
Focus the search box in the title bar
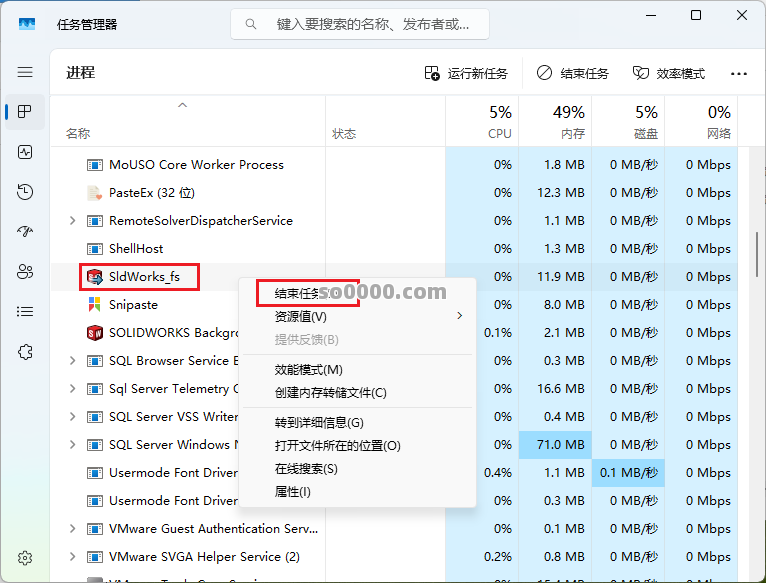(x=360, y=24)
